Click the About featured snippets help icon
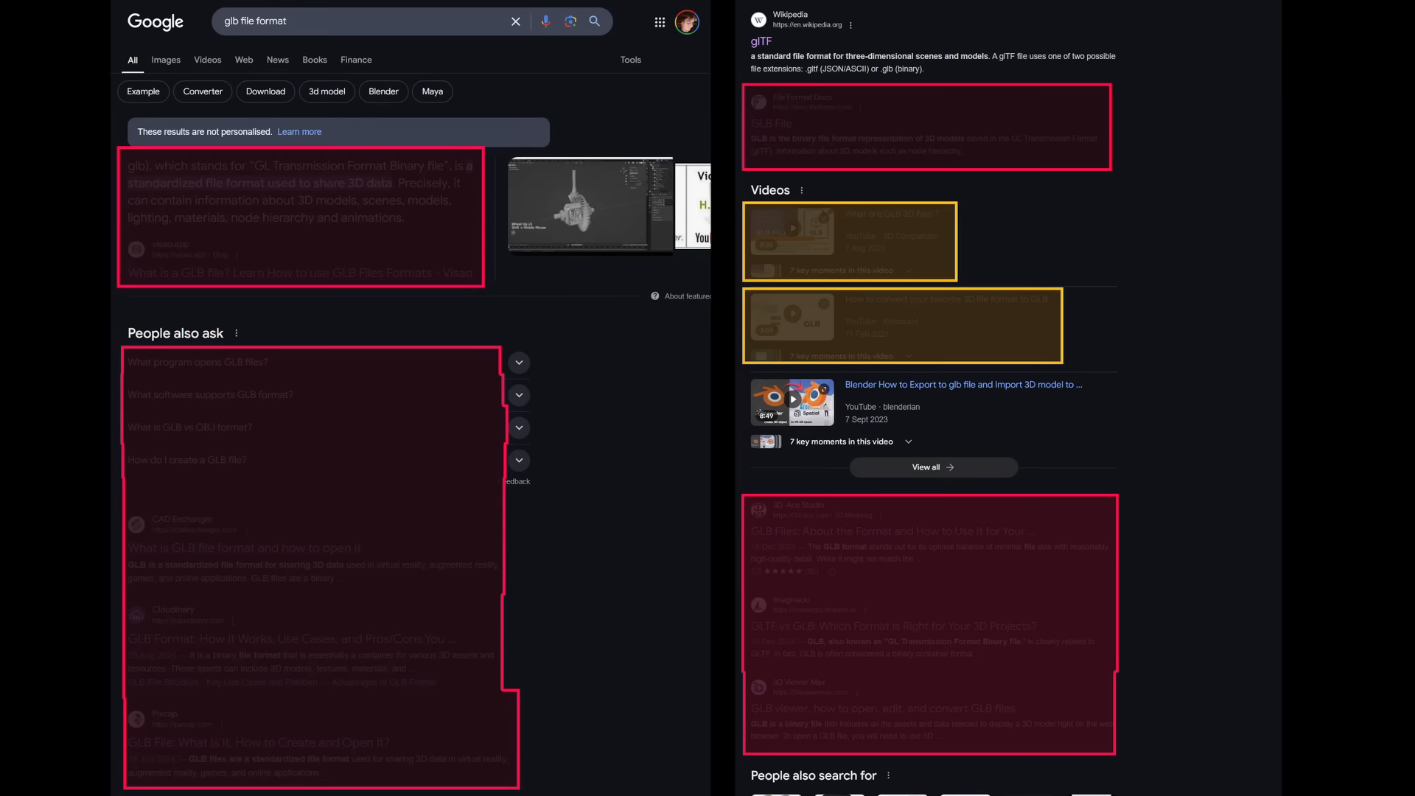This screenshot has height=796, width=1415. click(655, 296)
